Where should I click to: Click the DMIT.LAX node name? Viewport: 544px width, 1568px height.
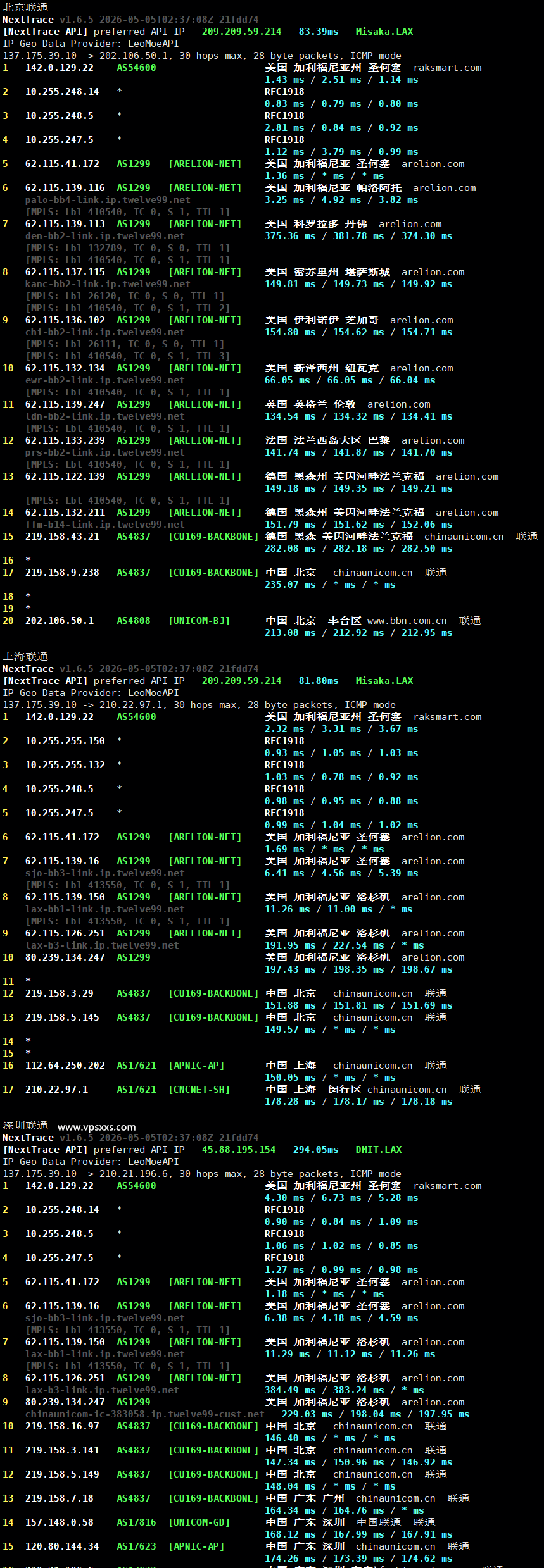[379, 1150]
